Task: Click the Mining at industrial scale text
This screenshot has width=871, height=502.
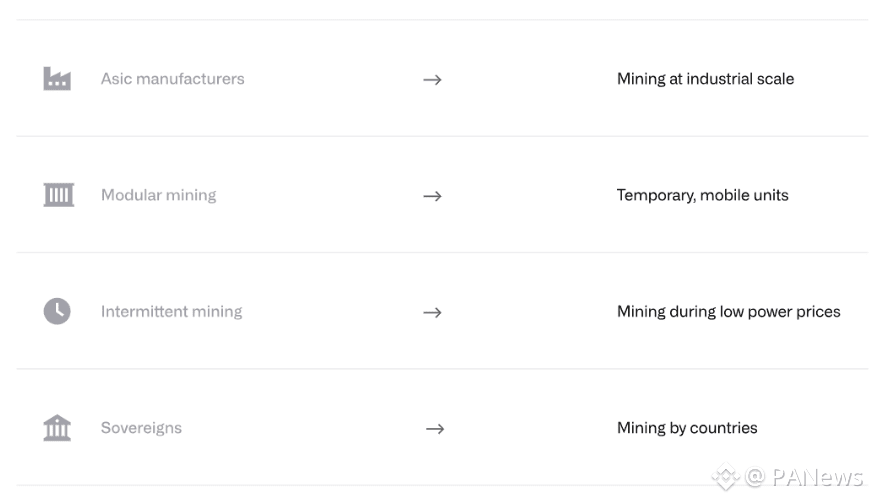Action: coord(705,79)
